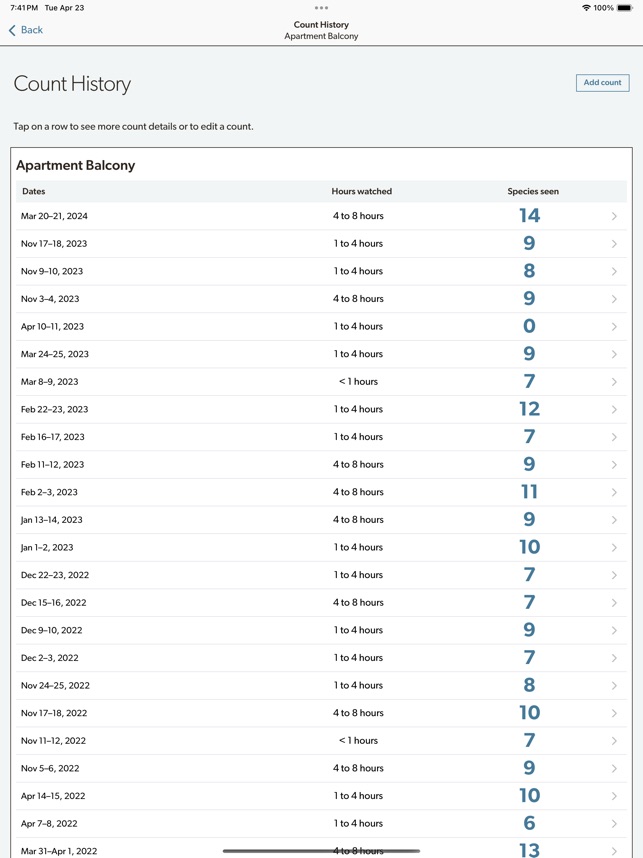Open chevron for Jan 1–2, 2023 count
The width and height of the screenshot is (643, 858).
614,548
